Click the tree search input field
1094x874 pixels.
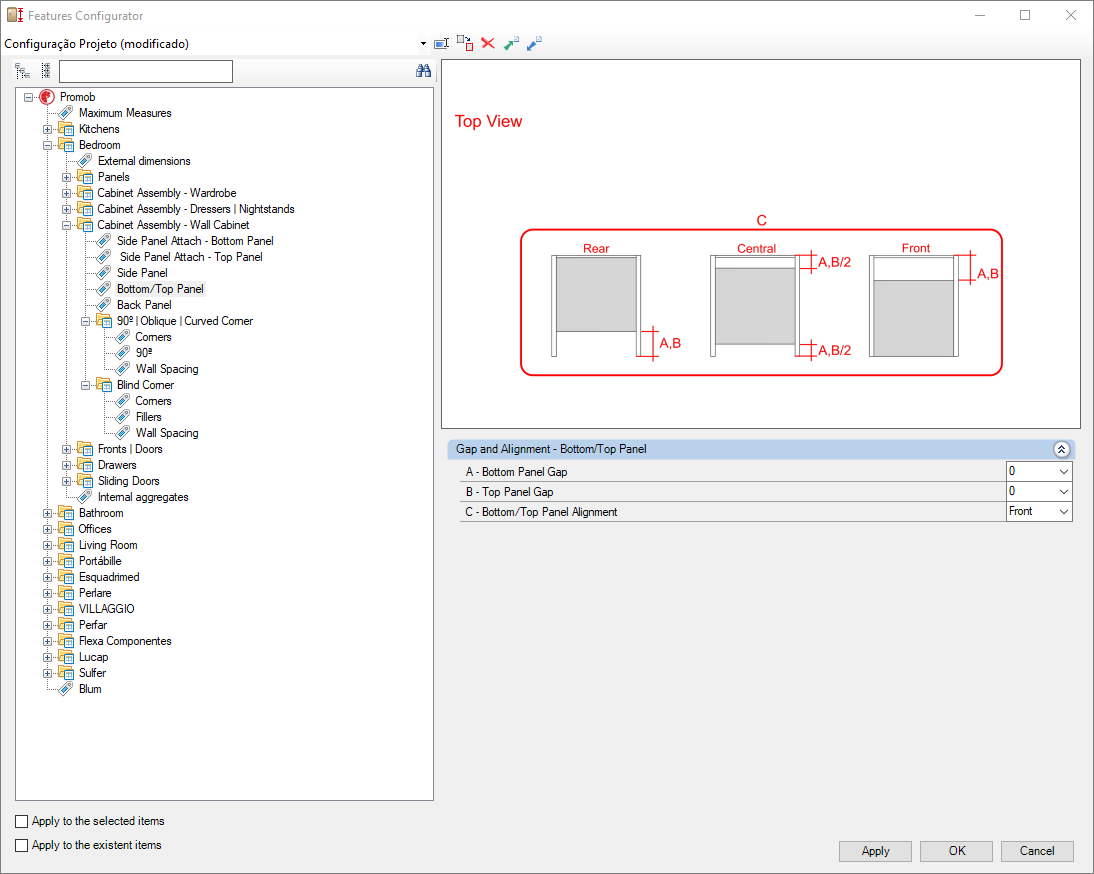coord(145,71)
